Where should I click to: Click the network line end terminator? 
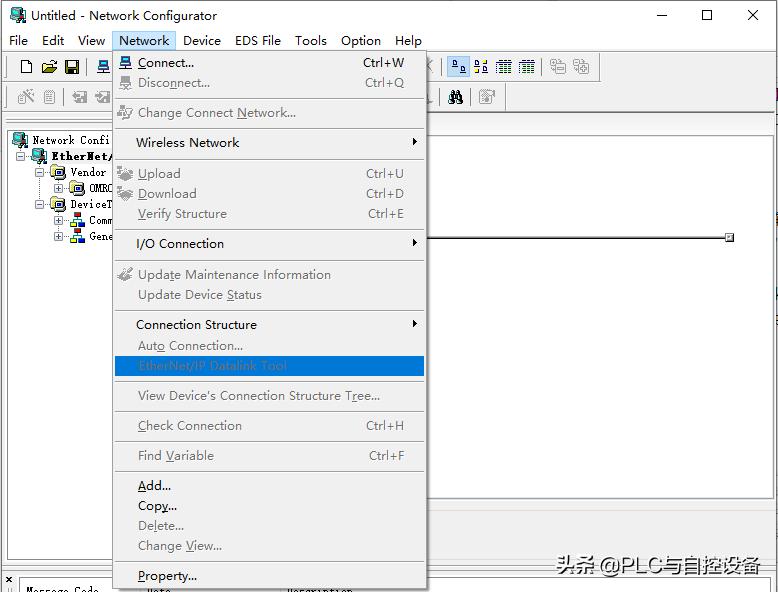pyautogui.click(x=729, y=237)
